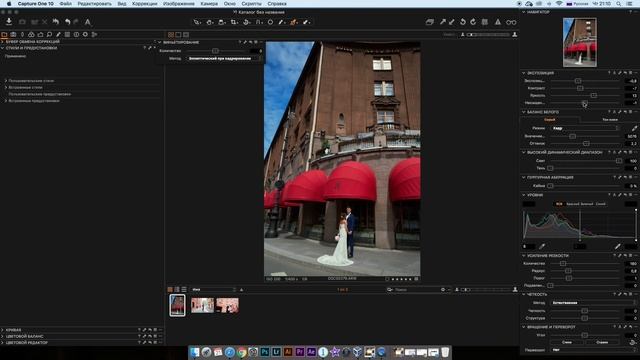Switch to the Тон кожи tab

pyautogui.click(x=610, y=120)
